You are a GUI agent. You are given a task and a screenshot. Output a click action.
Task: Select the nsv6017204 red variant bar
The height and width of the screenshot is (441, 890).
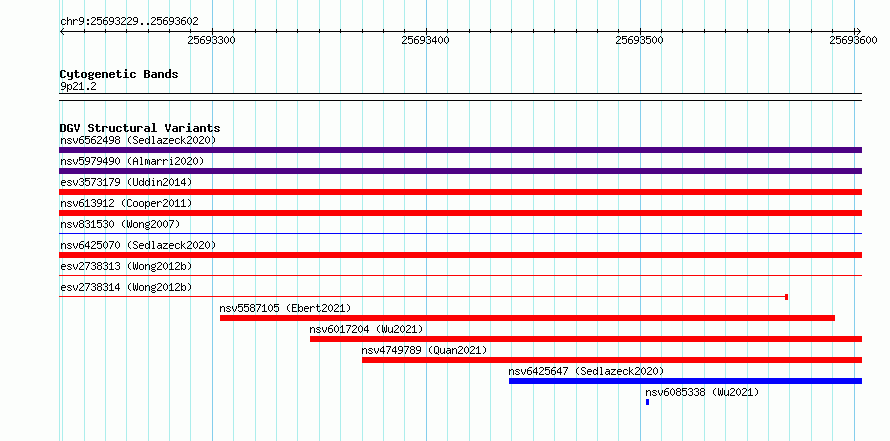586,339
